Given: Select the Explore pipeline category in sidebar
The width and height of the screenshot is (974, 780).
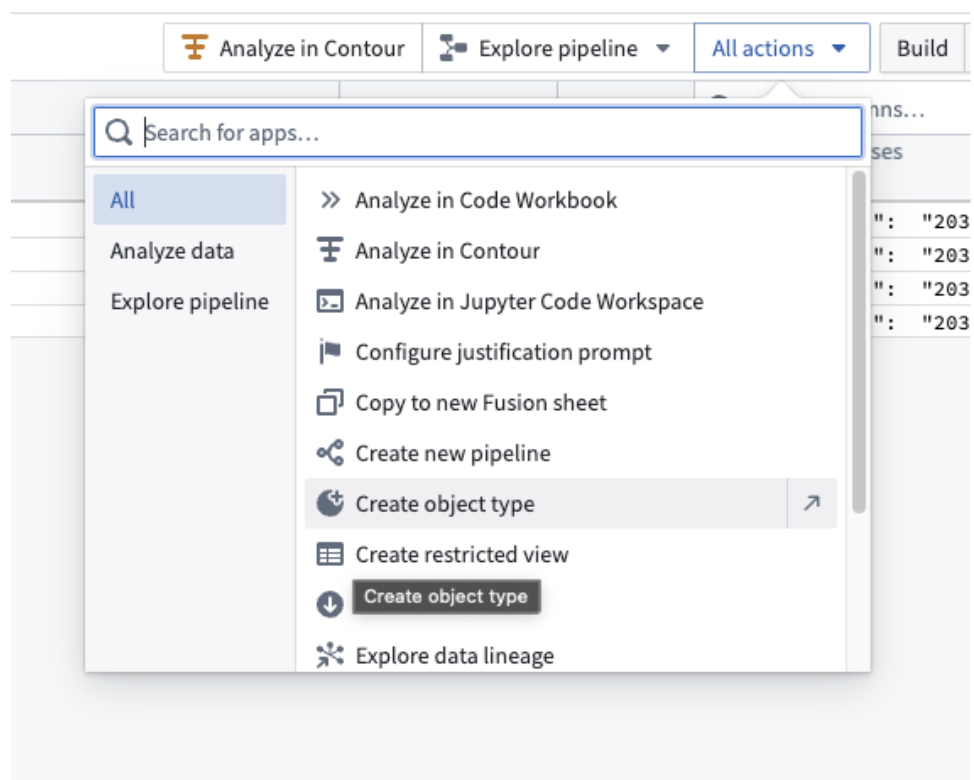Looking at the screenshot, I should pyautogui.click(x=189, y=301).
